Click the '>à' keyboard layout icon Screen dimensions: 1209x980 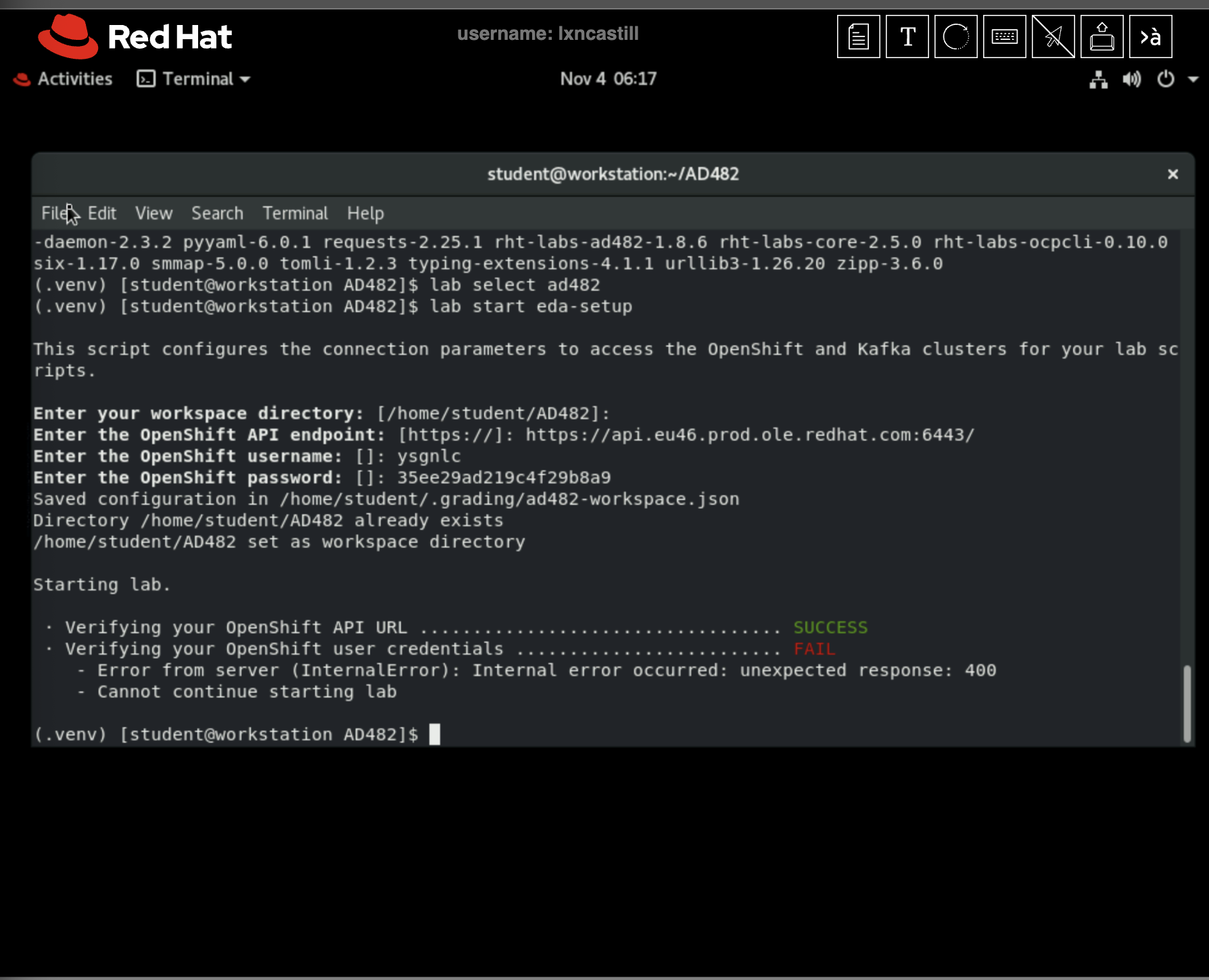click(1151, 36)
